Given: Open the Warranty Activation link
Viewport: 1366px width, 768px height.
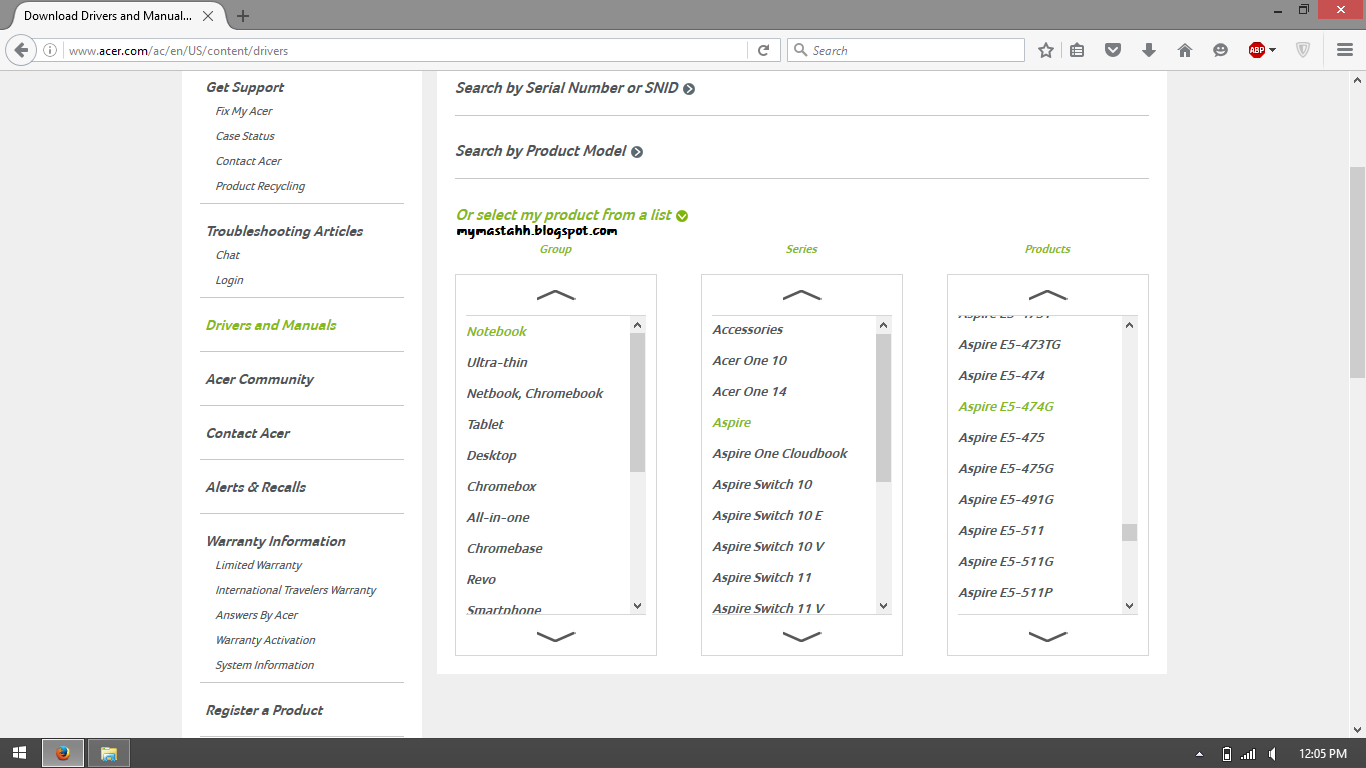Looking at the screenshot, I should pyautogui.click(x=266, y=640).
